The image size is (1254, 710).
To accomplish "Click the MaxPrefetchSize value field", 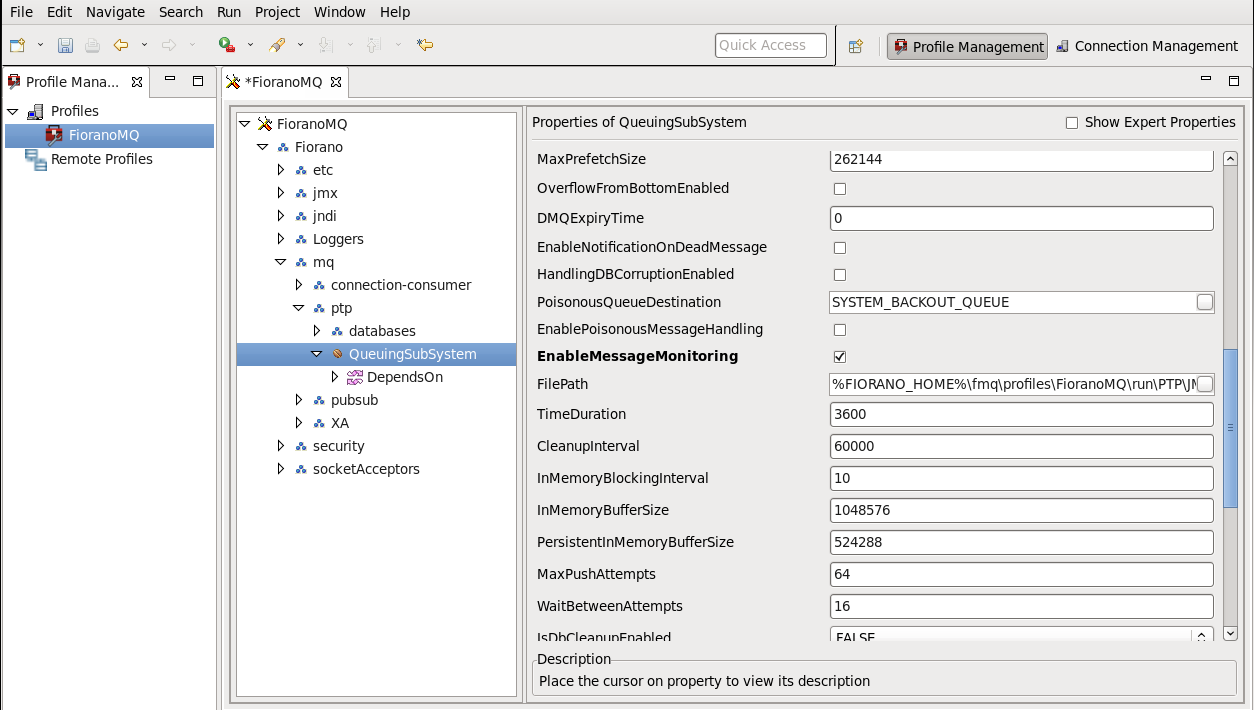I will point(1022,159).
